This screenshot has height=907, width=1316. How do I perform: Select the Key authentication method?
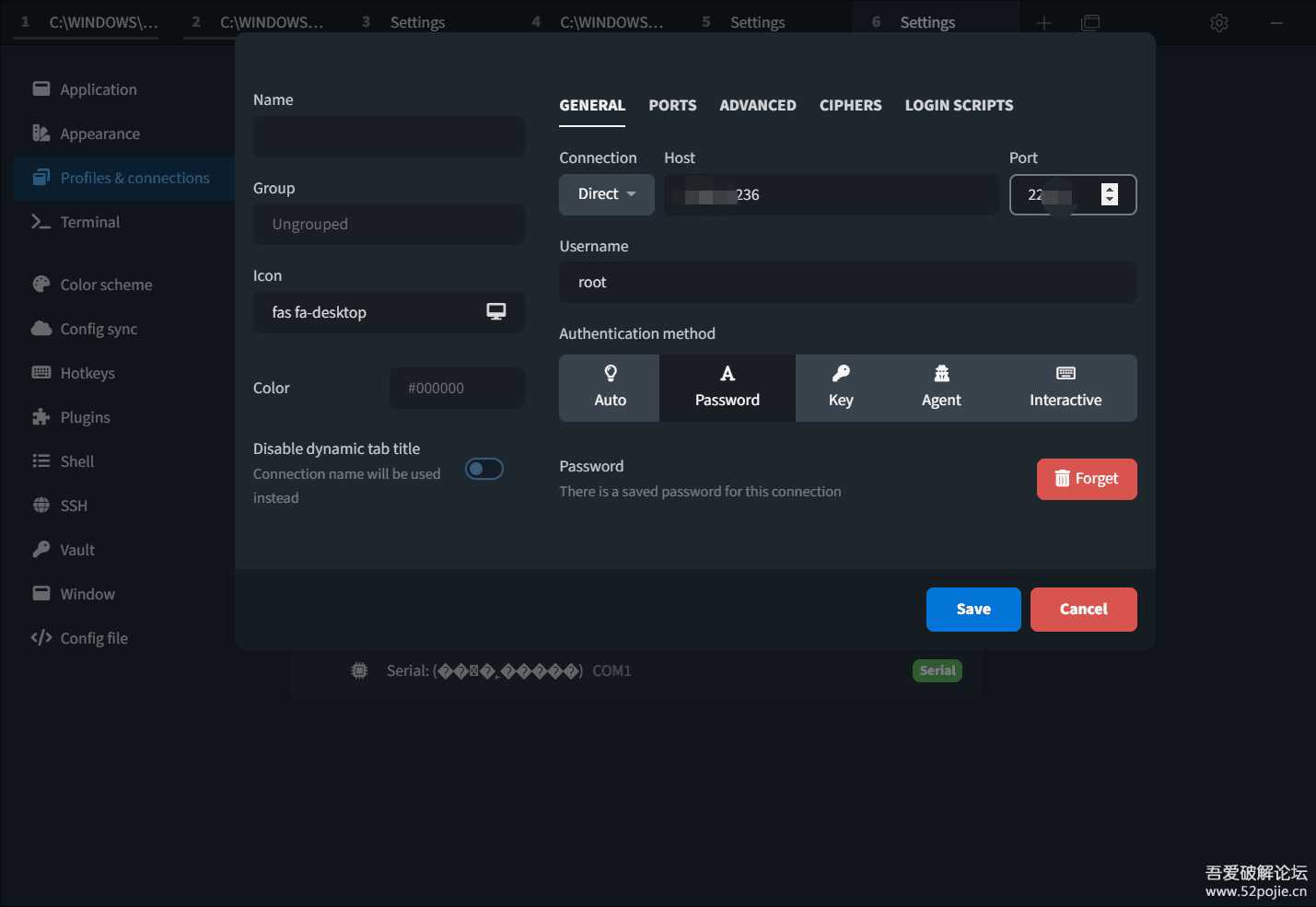(x=840, y=388)
